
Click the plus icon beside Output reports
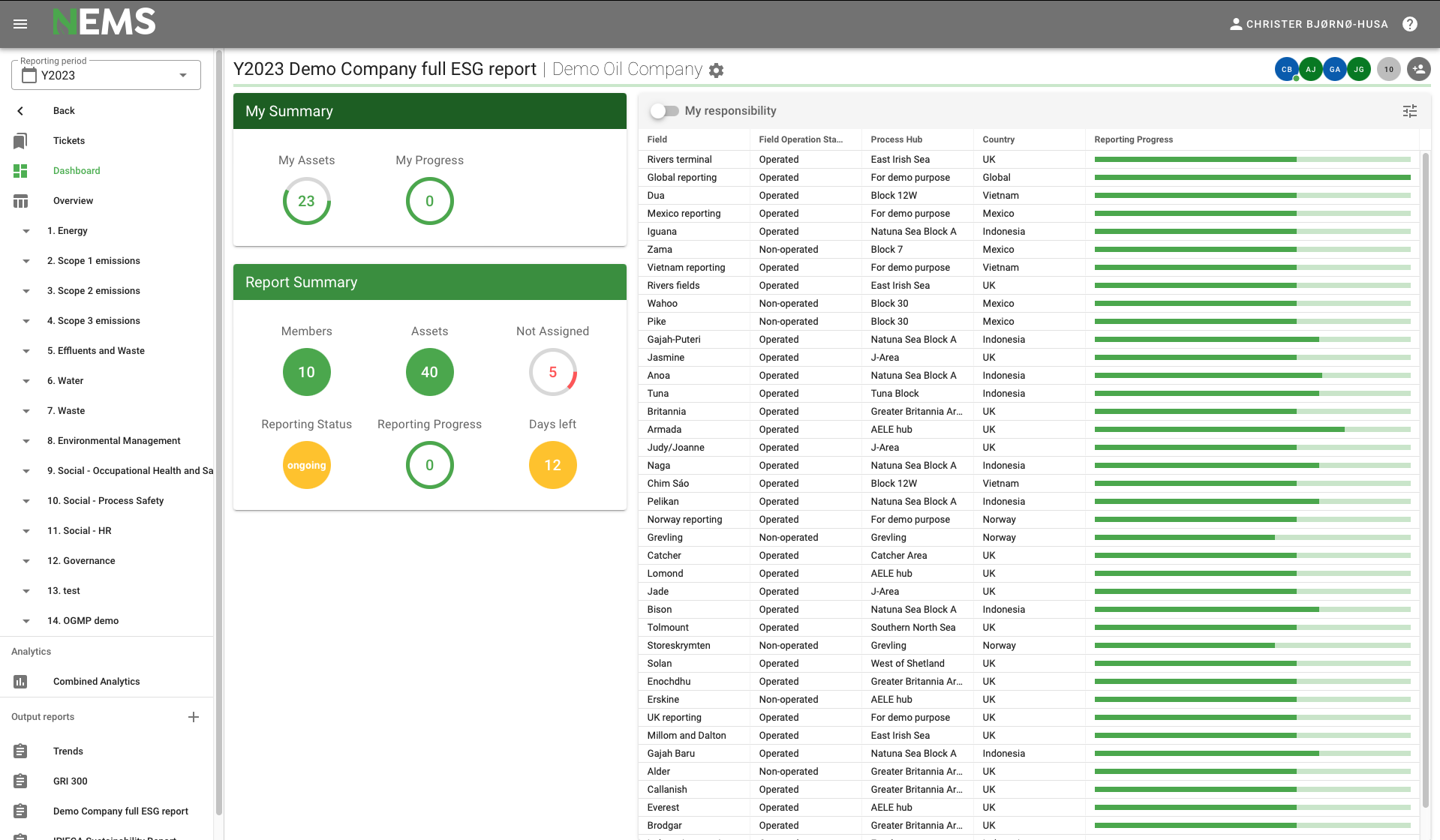(x=194, y=717)
